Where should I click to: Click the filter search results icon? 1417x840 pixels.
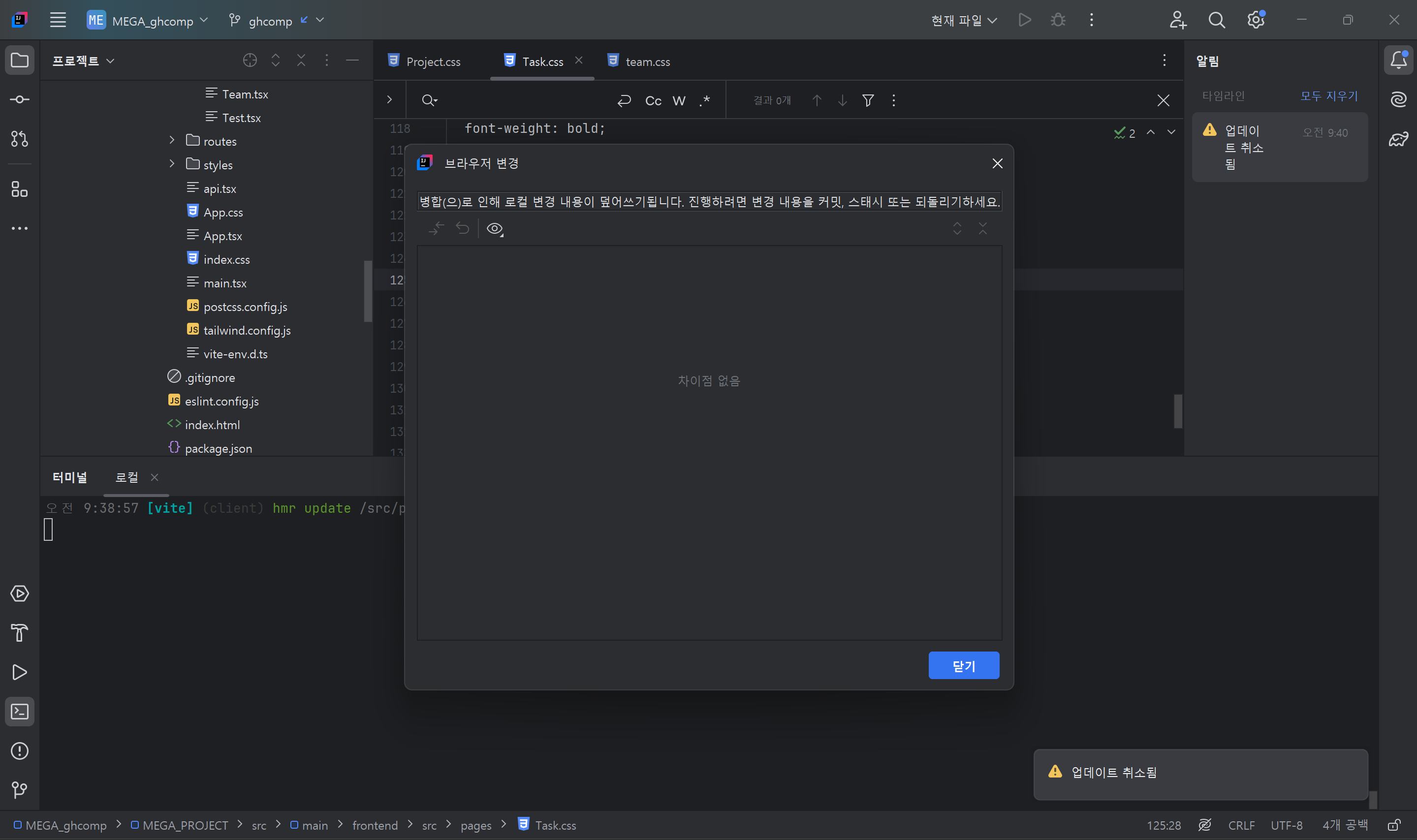868,101
